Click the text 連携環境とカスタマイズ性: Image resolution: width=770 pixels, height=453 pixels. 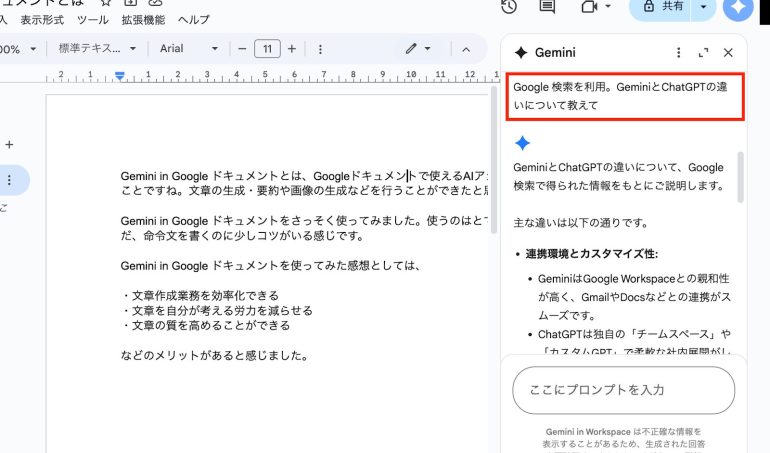pyautogui.click(x=592, y=254)
